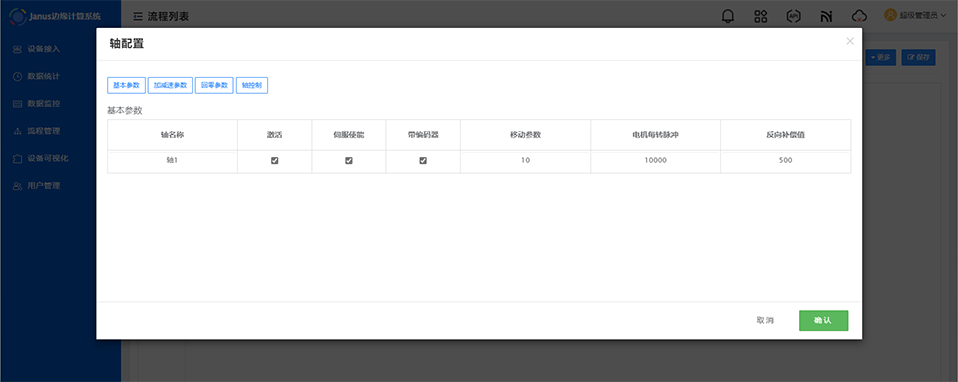Open the notification bell icon

(x=728, y=16)
